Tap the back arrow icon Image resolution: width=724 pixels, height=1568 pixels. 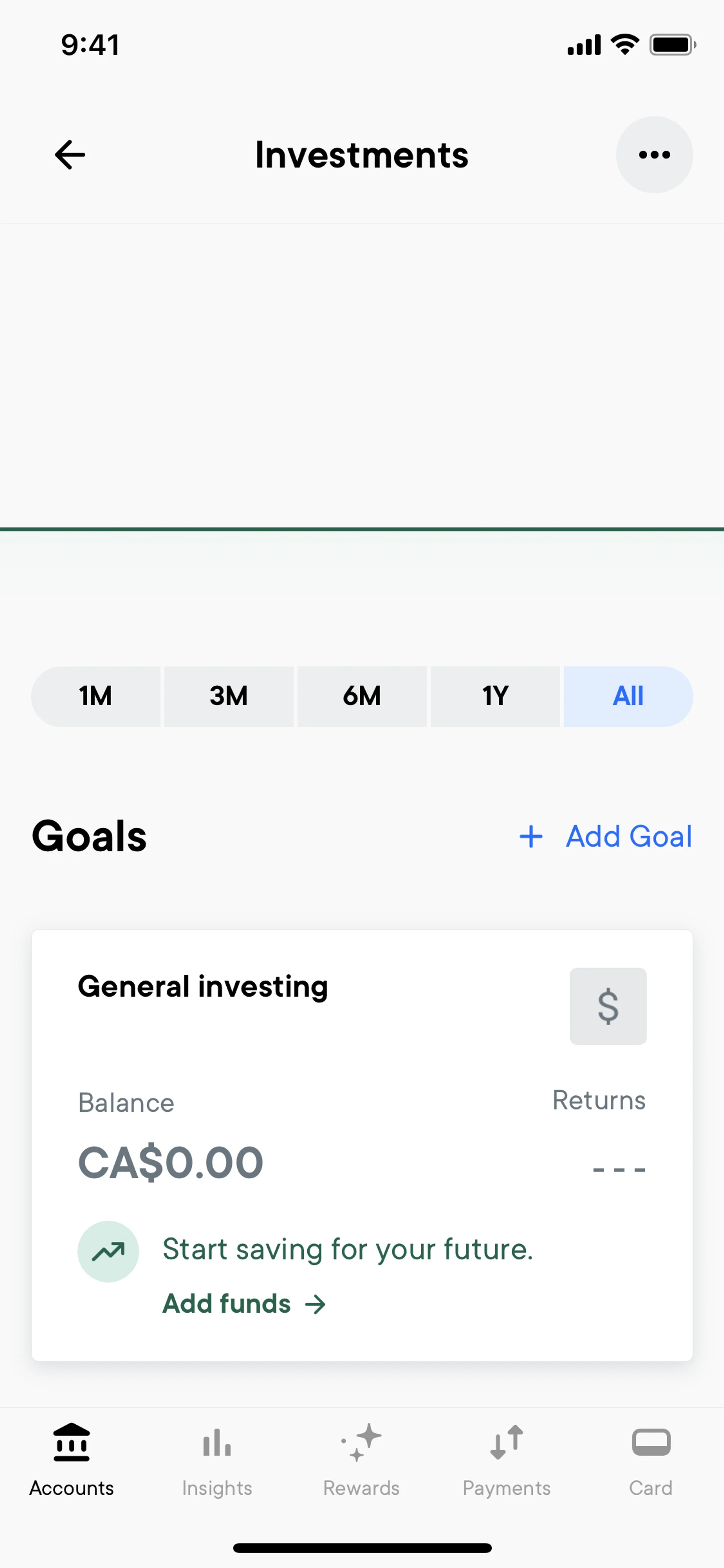pyautogui.click(x=70, y=155)
